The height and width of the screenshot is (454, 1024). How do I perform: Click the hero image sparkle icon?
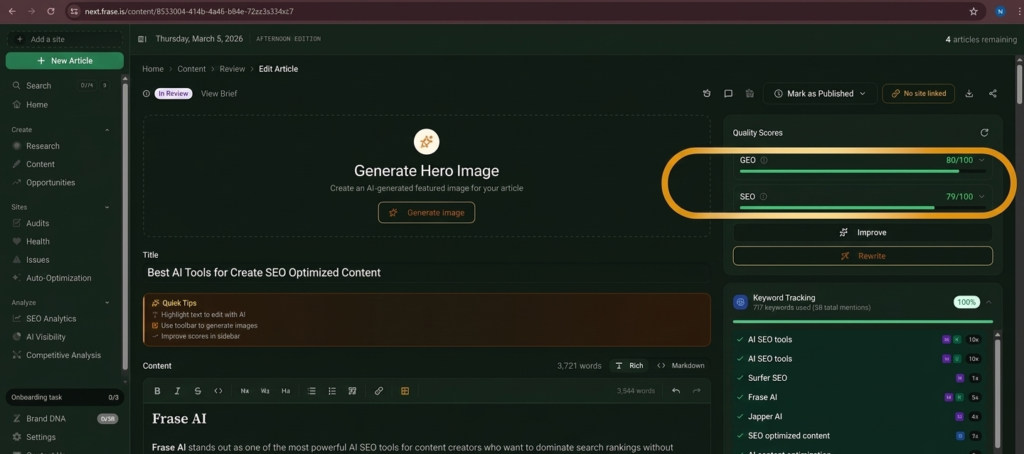(426, 142)
